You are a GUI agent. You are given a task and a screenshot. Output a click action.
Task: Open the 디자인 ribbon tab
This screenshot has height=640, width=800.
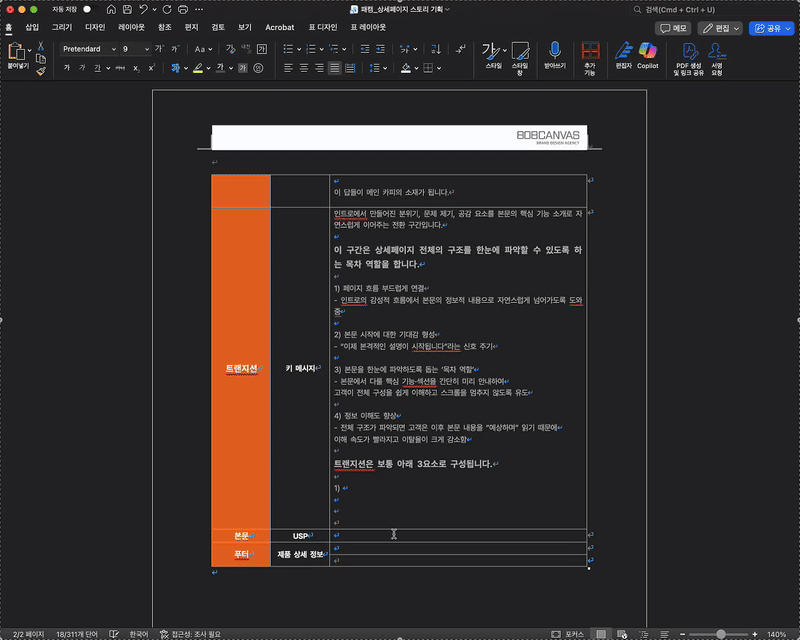pos(95,27)
